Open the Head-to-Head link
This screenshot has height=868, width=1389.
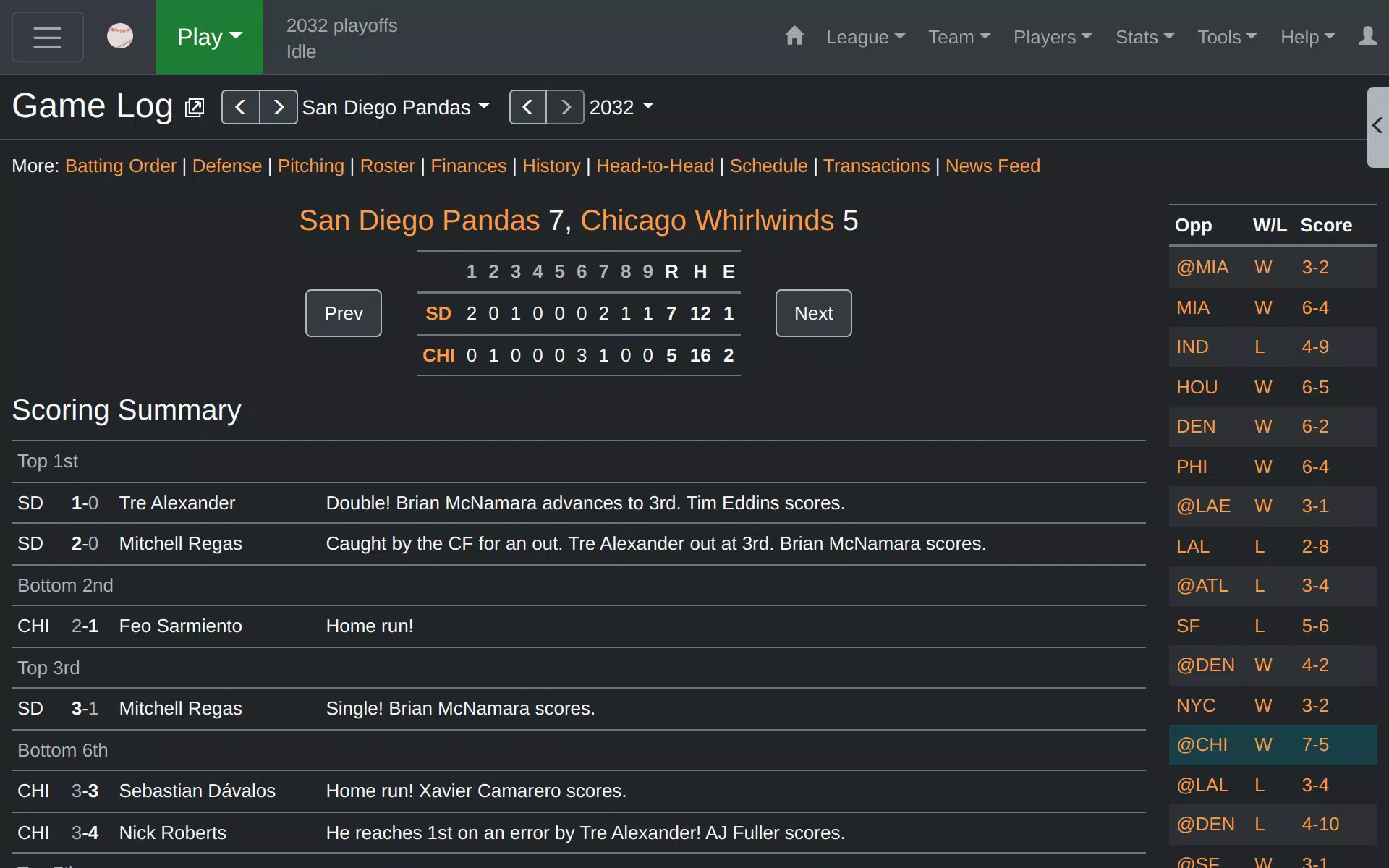[x=655, y=166]
